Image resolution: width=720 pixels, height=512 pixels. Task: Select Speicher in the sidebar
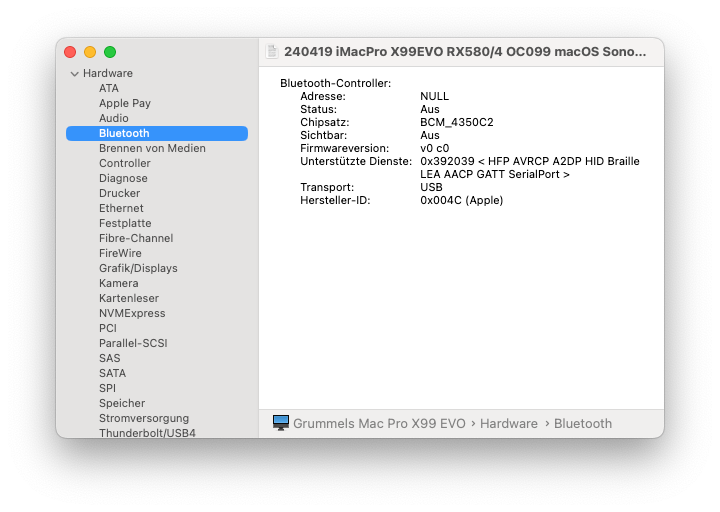coord(122,403)
